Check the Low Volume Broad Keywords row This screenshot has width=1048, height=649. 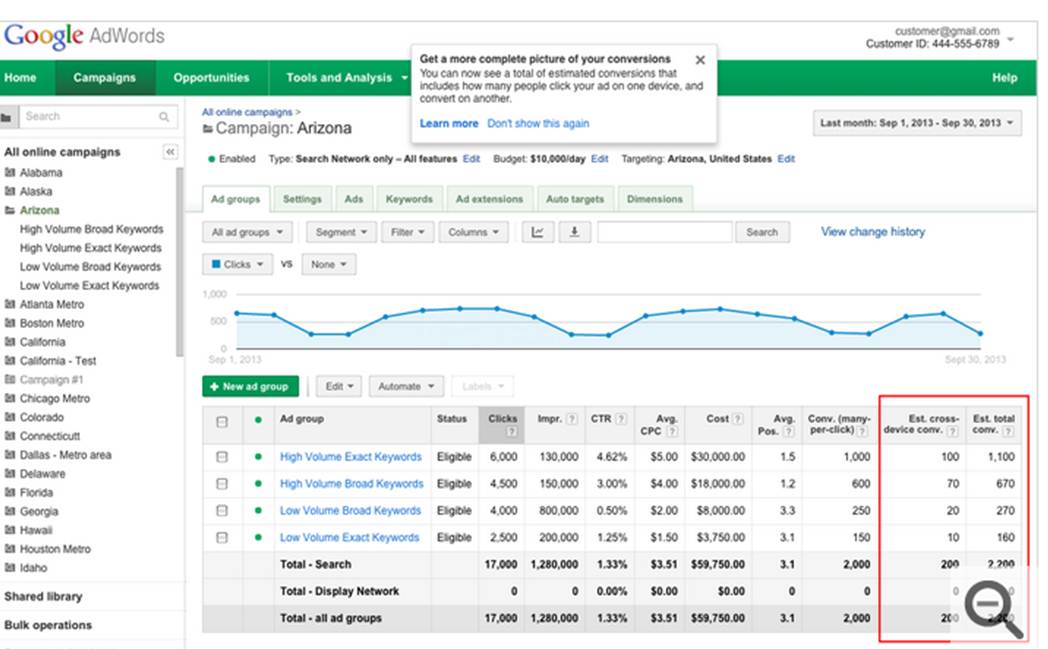pyautogui.click(x=222, y=511)
